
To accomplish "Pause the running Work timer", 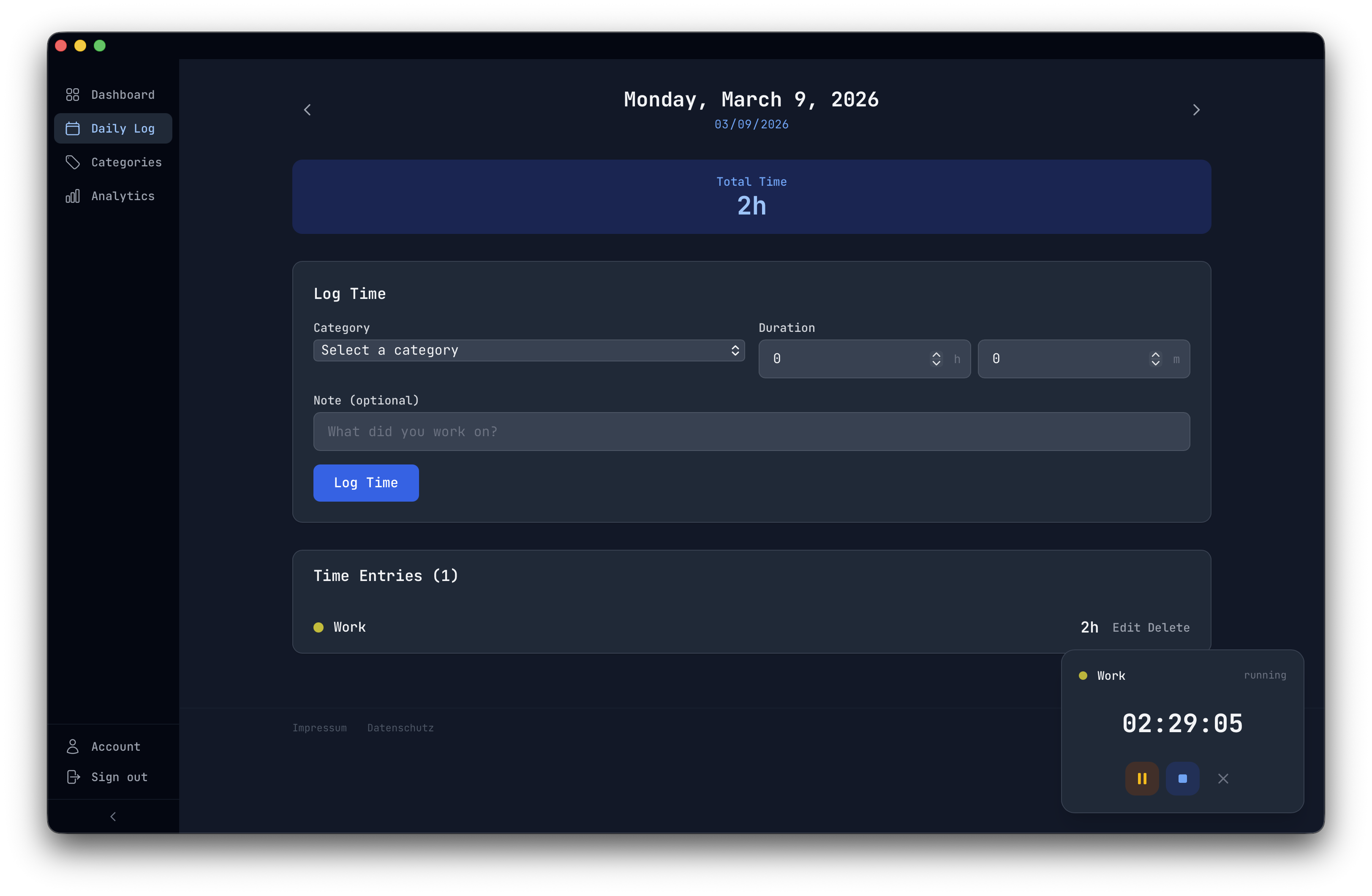I will [x=1141, y=779].
